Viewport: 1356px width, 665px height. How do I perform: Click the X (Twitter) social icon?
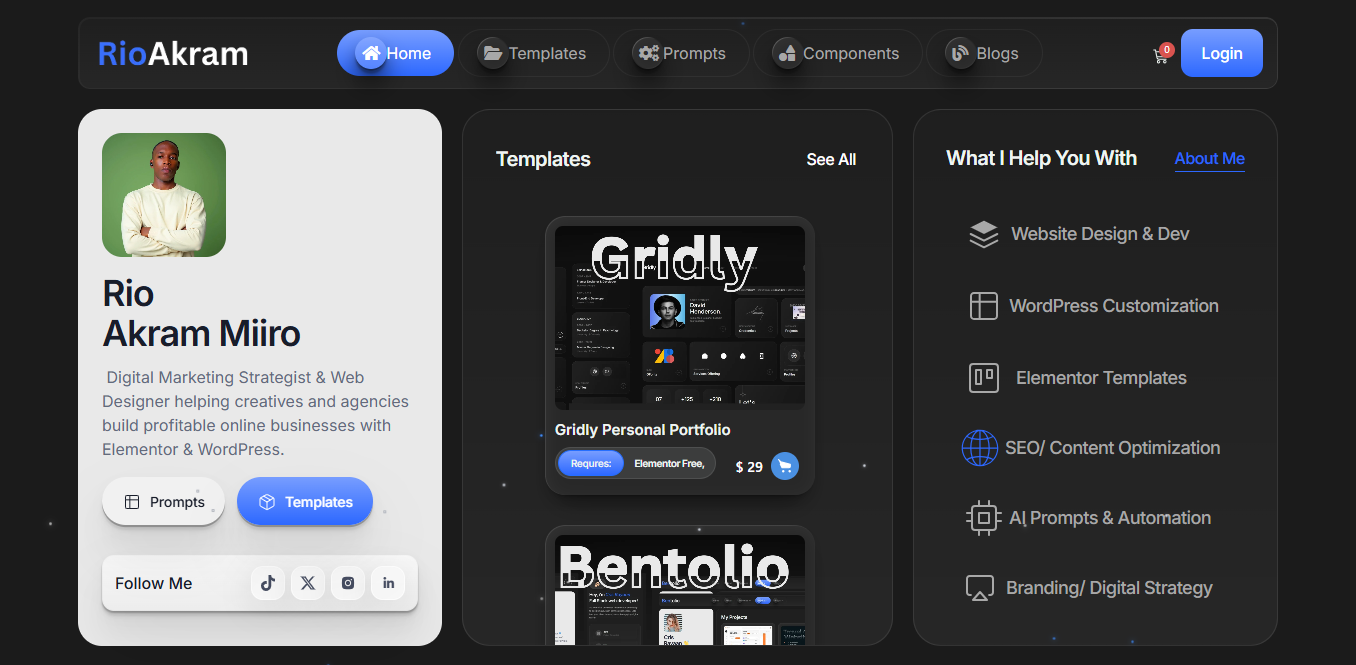(308, 583)
